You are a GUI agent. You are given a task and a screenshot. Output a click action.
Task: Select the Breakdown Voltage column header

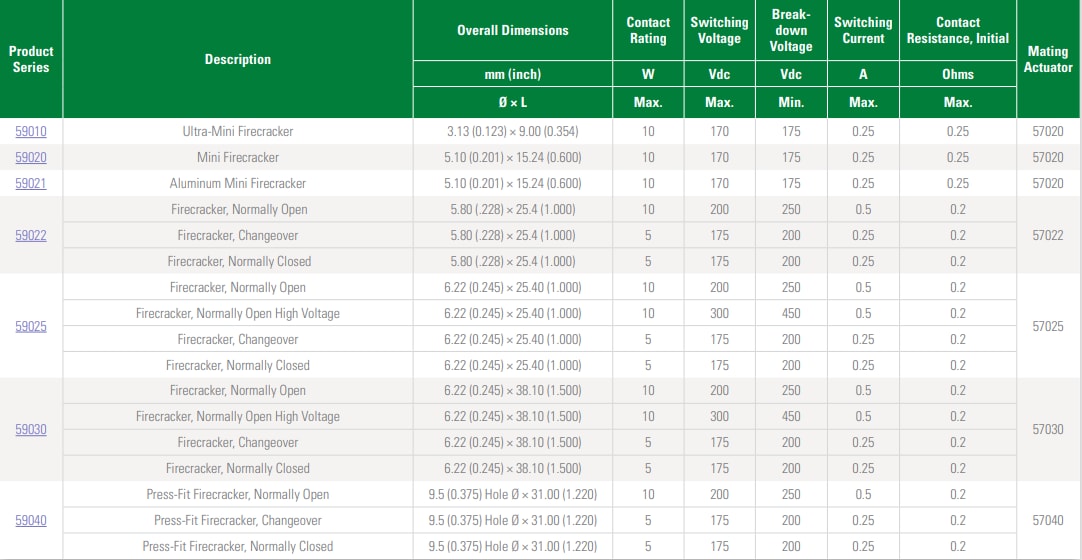(791, 30)
